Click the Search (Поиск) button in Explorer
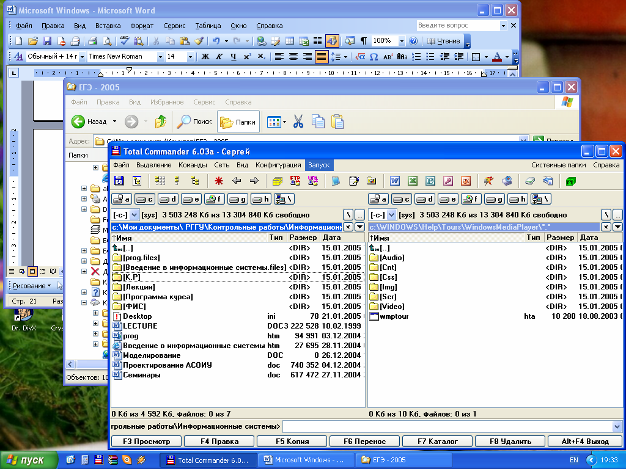Screen dimensions: 626x469 click(x=196, y=121)
